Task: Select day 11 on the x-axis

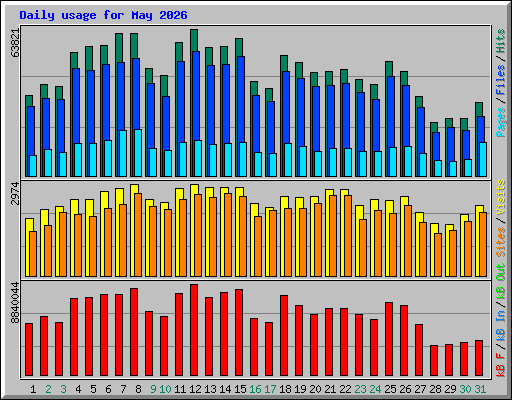Action: pyautogui.click(x=180, y=389)
